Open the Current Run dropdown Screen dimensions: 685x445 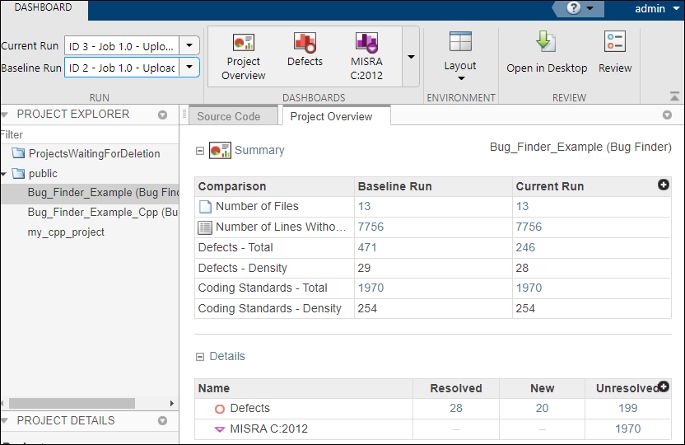click(191, 46)
